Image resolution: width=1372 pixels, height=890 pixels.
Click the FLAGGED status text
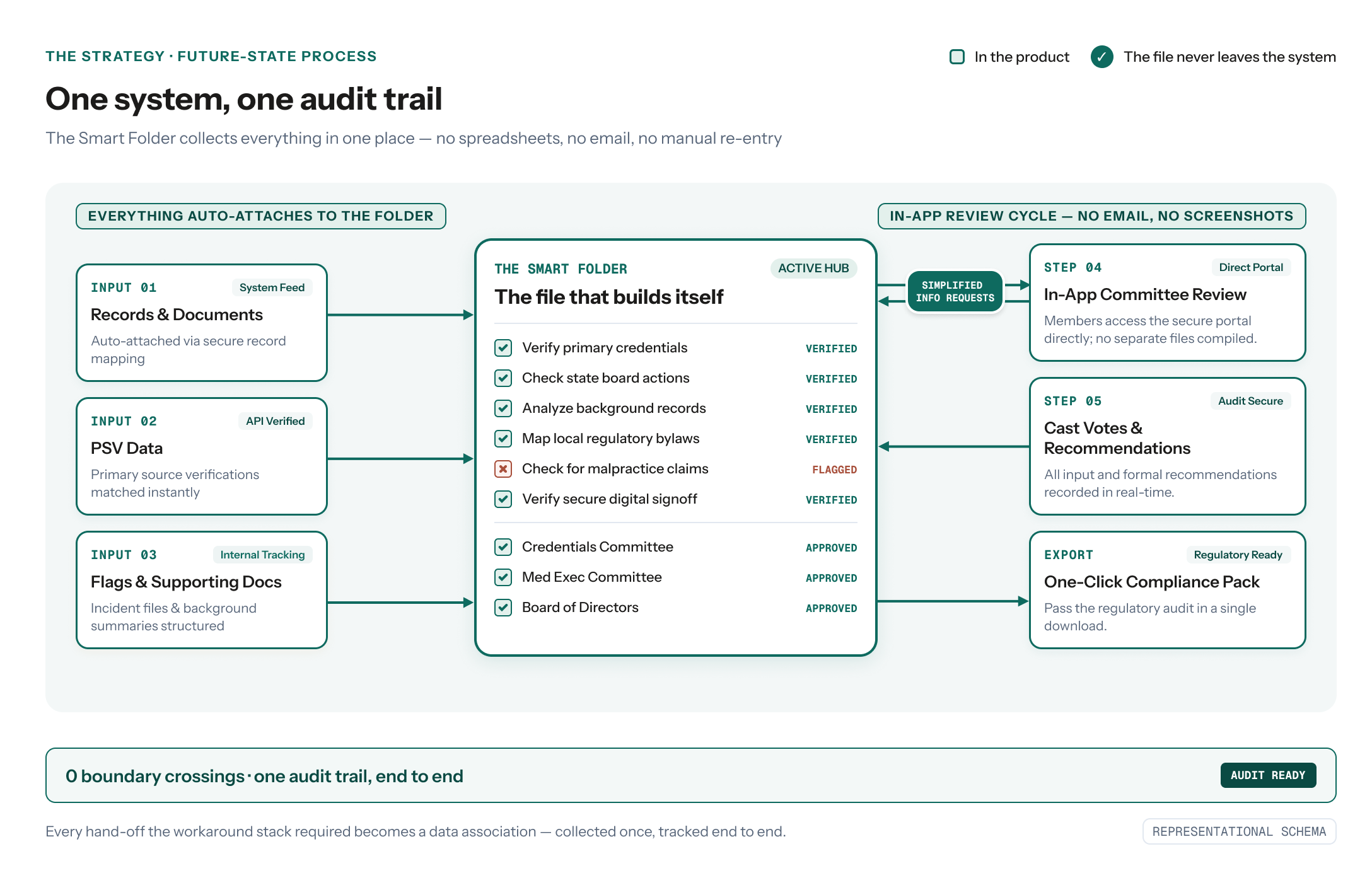pos(834,470)
